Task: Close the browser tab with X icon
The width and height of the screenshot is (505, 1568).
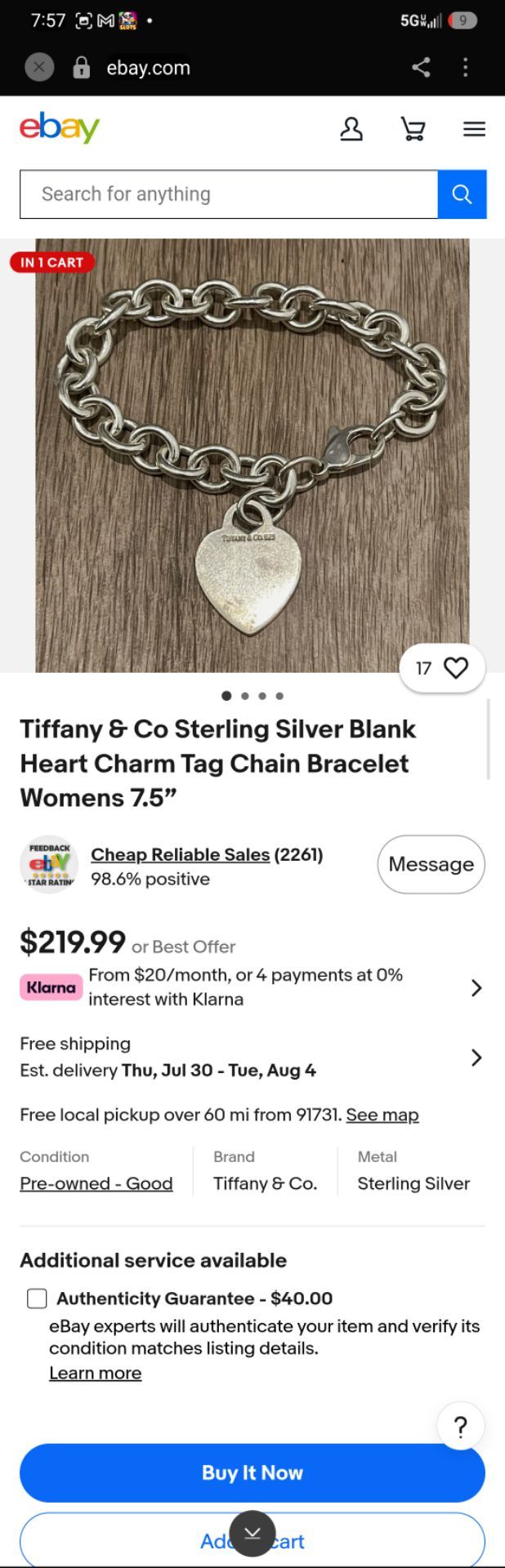Action: pyautogui.click(x=39, y=68)
